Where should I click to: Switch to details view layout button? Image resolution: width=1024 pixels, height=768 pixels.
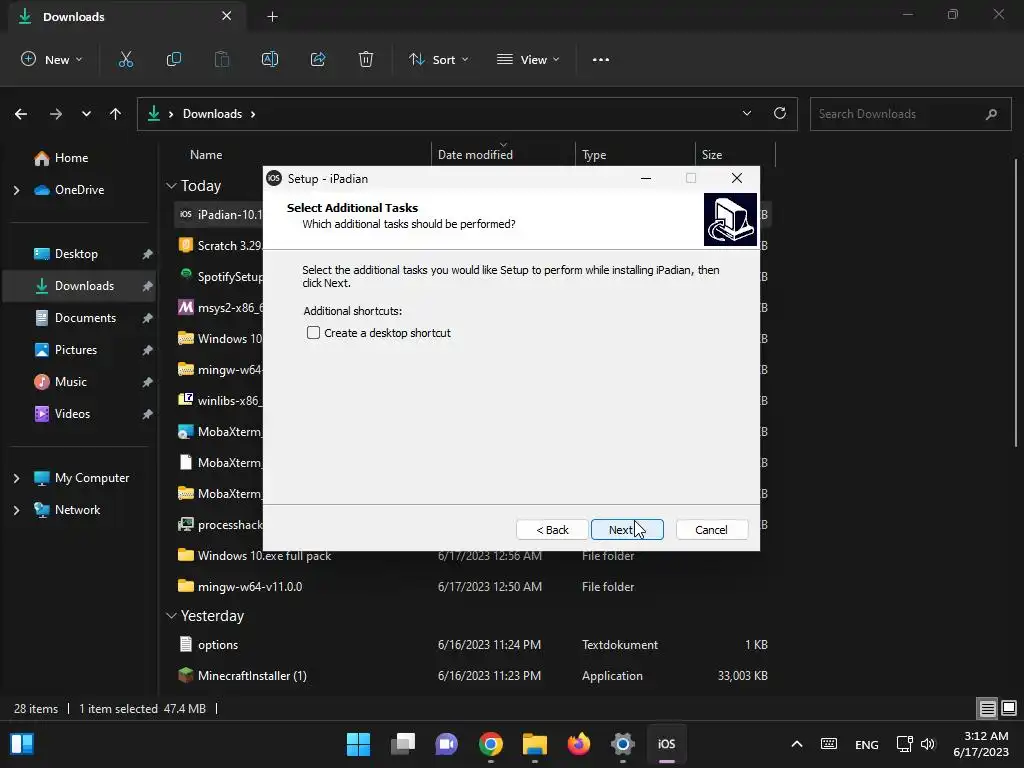987,709
